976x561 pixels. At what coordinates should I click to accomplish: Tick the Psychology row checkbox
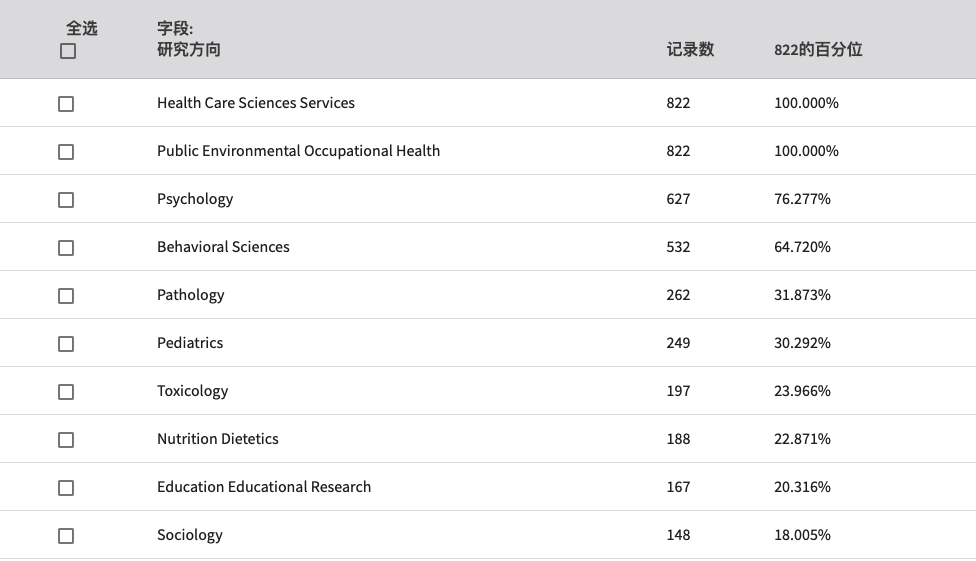coord(66,200)
